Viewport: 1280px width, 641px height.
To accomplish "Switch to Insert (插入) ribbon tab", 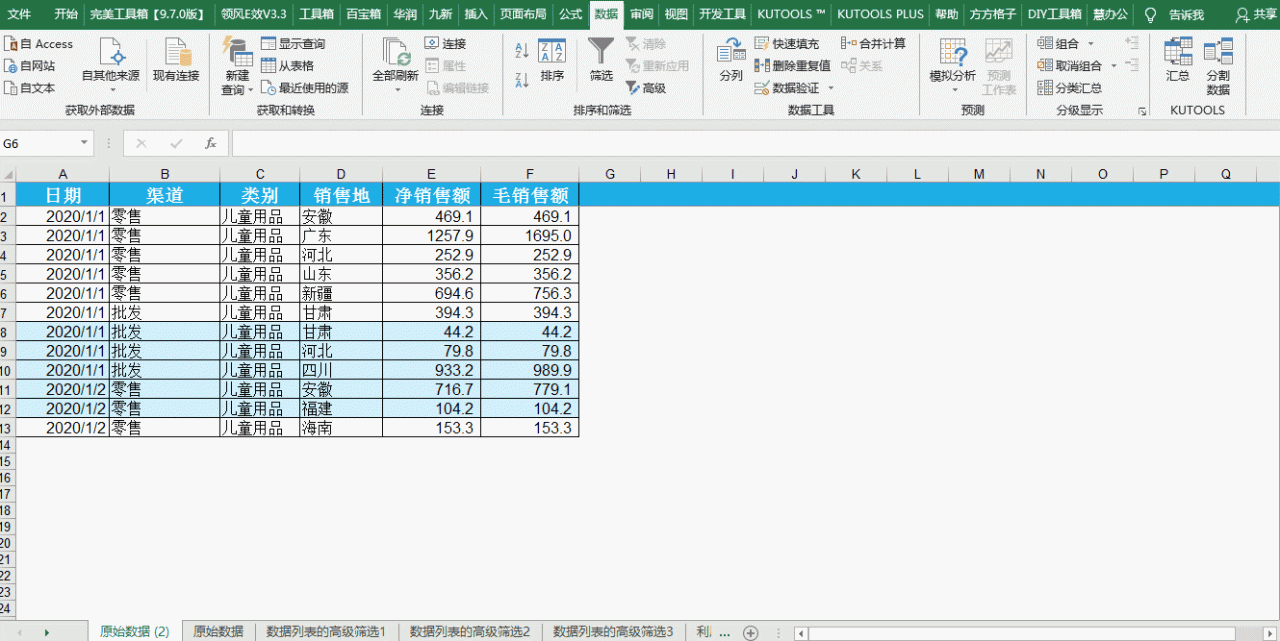I will (x=476, y=15).
